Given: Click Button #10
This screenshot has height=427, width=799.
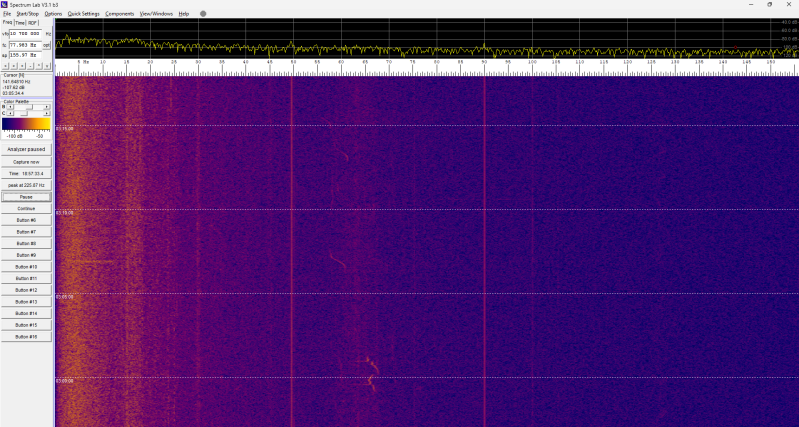Looking at the screenshot, I should tap(26, 267).
